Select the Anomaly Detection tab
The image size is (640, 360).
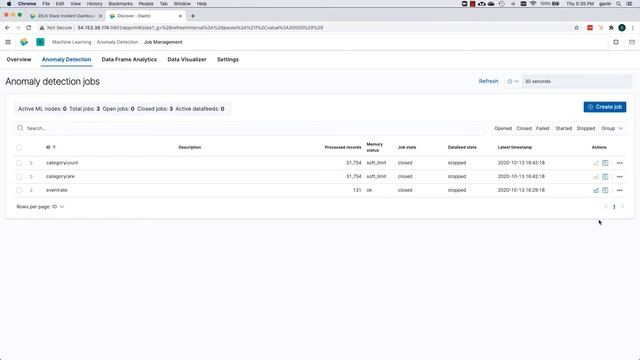(67, 60)
